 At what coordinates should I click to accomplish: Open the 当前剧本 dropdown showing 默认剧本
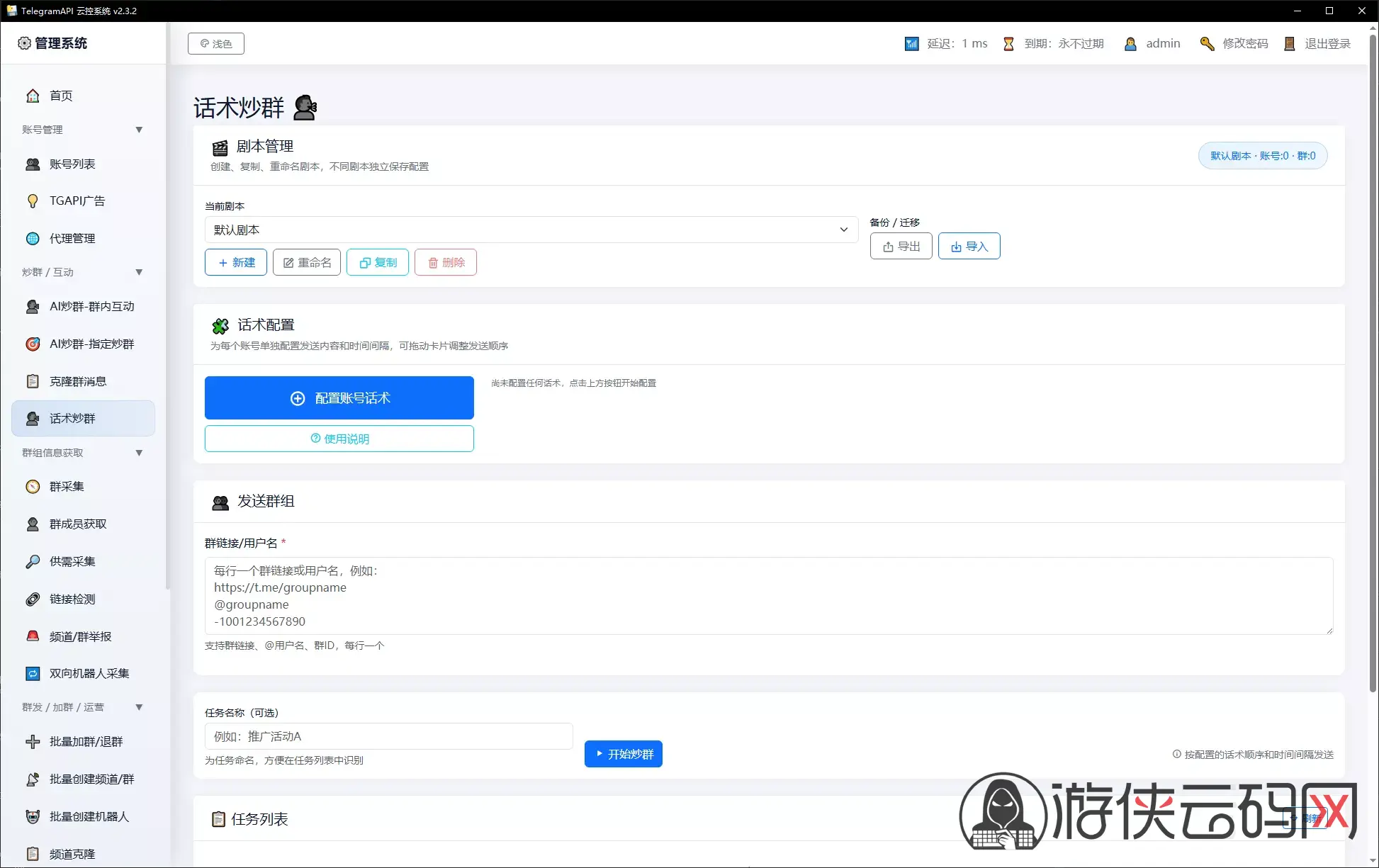[531, 230]
